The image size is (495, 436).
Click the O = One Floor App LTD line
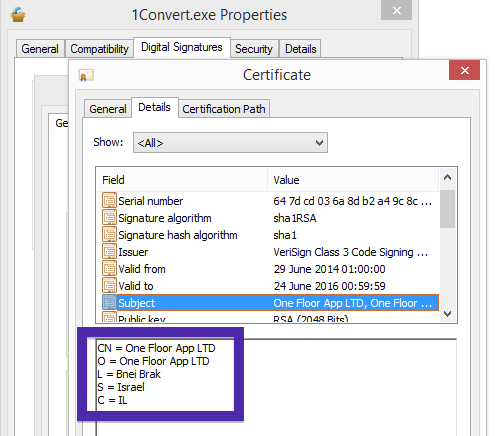coord(153,361)
